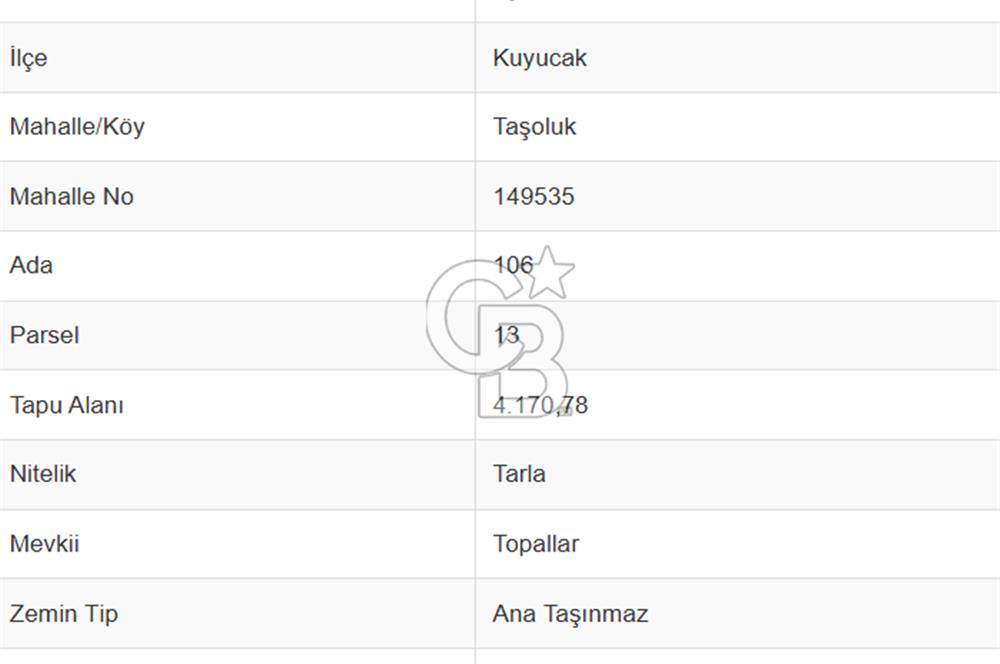Image resolution: width=1000 pixels, height=664 pixels.
Task: Select the Parsel label cell
Action: click(x=237, y=336)
